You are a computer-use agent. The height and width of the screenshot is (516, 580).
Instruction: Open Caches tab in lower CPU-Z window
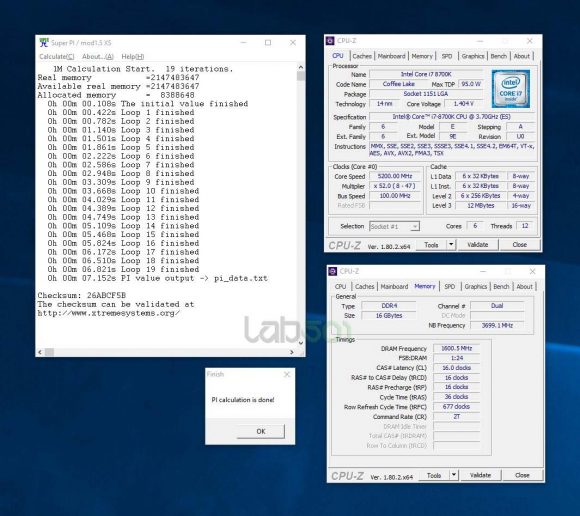pos(364,286)
